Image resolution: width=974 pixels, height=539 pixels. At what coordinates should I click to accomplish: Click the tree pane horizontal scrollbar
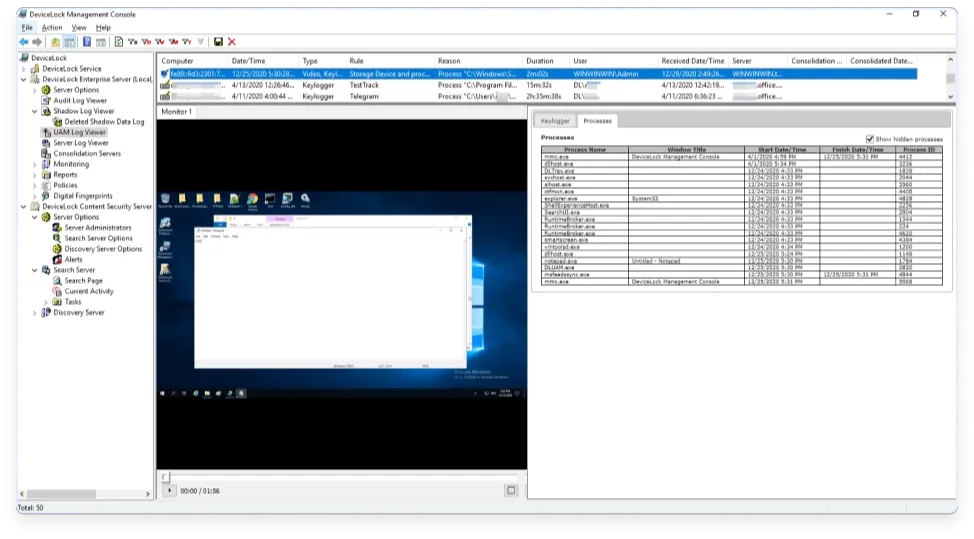tap(61, 494)
